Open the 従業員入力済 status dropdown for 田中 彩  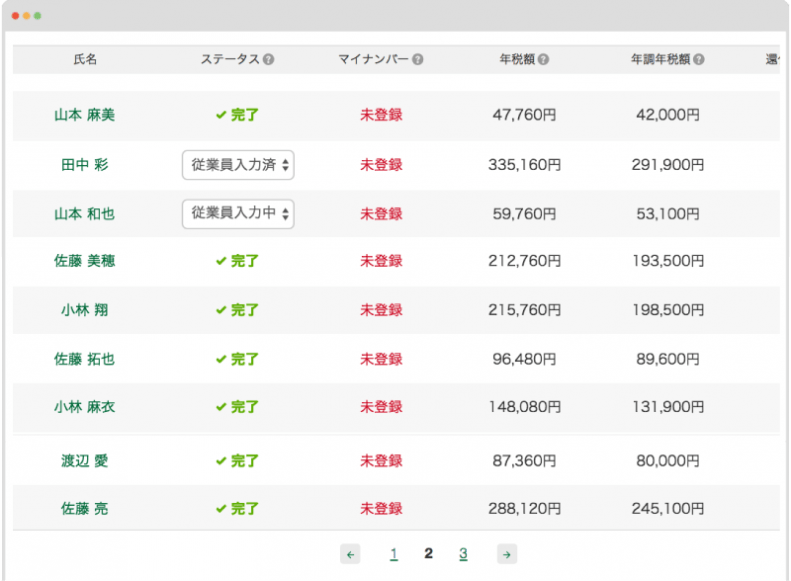click(x=238, y=165)
